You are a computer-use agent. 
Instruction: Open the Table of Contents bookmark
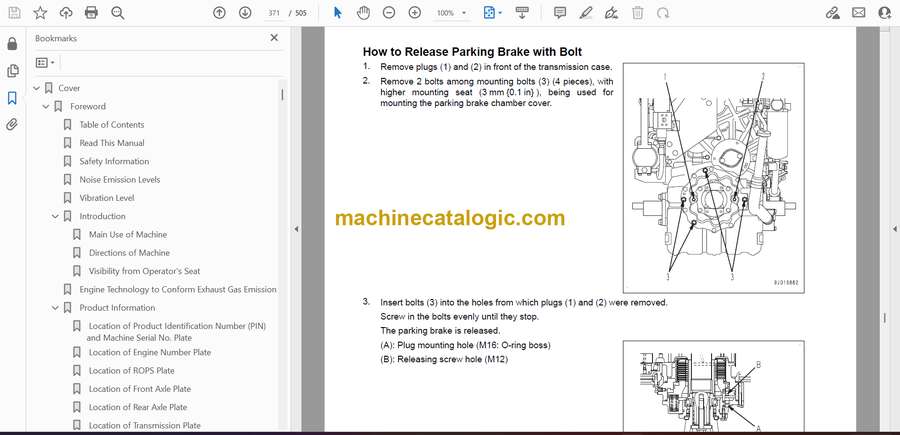[x=112, y=125]
